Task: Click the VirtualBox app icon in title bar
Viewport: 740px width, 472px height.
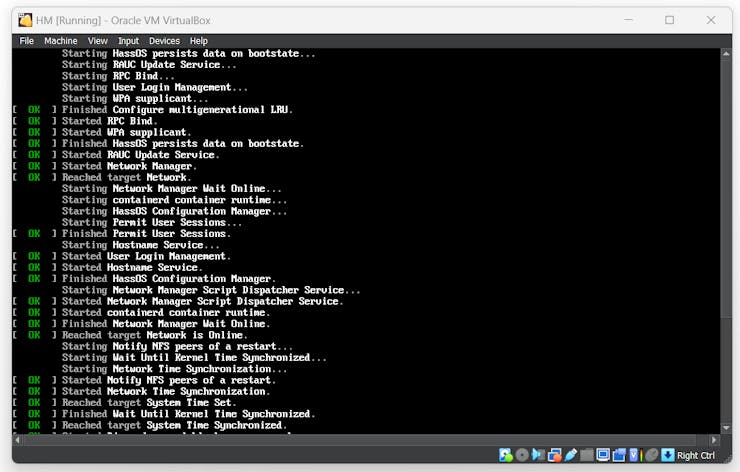Action: (x=25, y=20)
